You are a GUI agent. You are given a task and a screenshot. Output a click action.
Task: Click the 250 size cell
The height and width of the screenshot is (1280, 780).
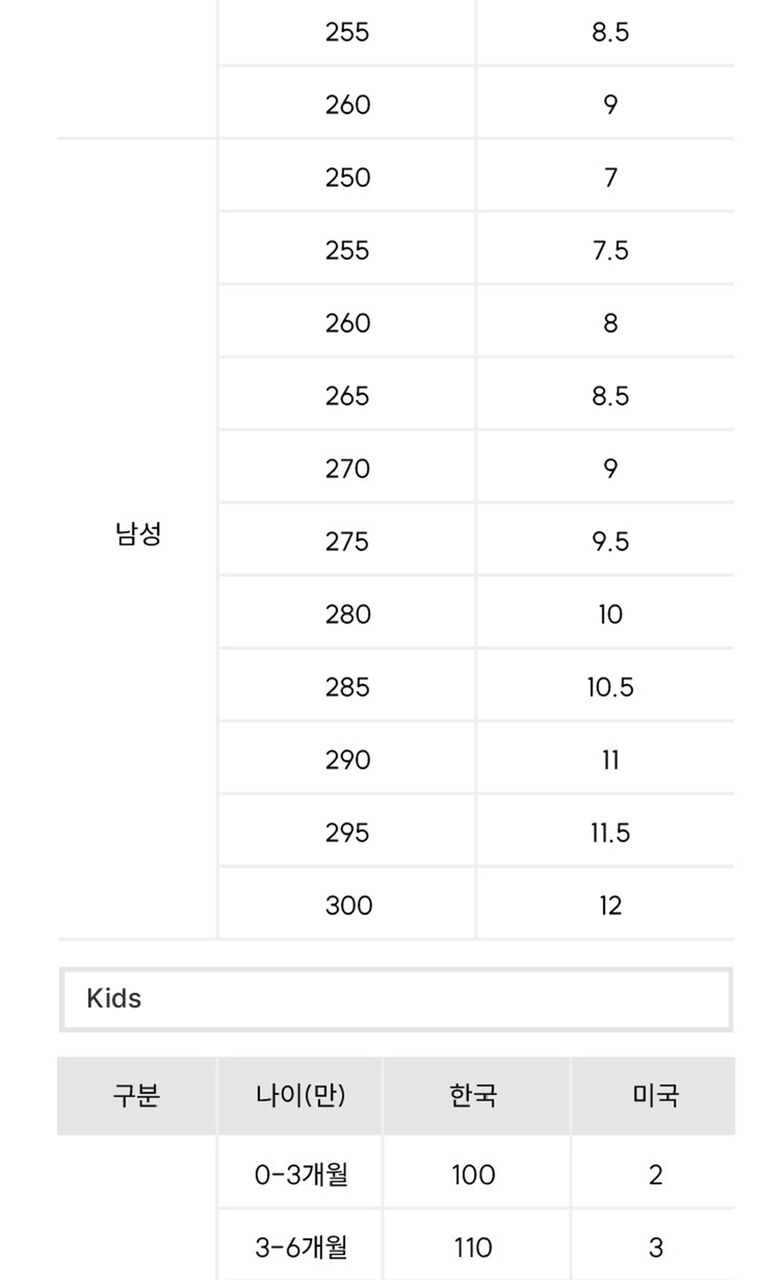point(347,178)
